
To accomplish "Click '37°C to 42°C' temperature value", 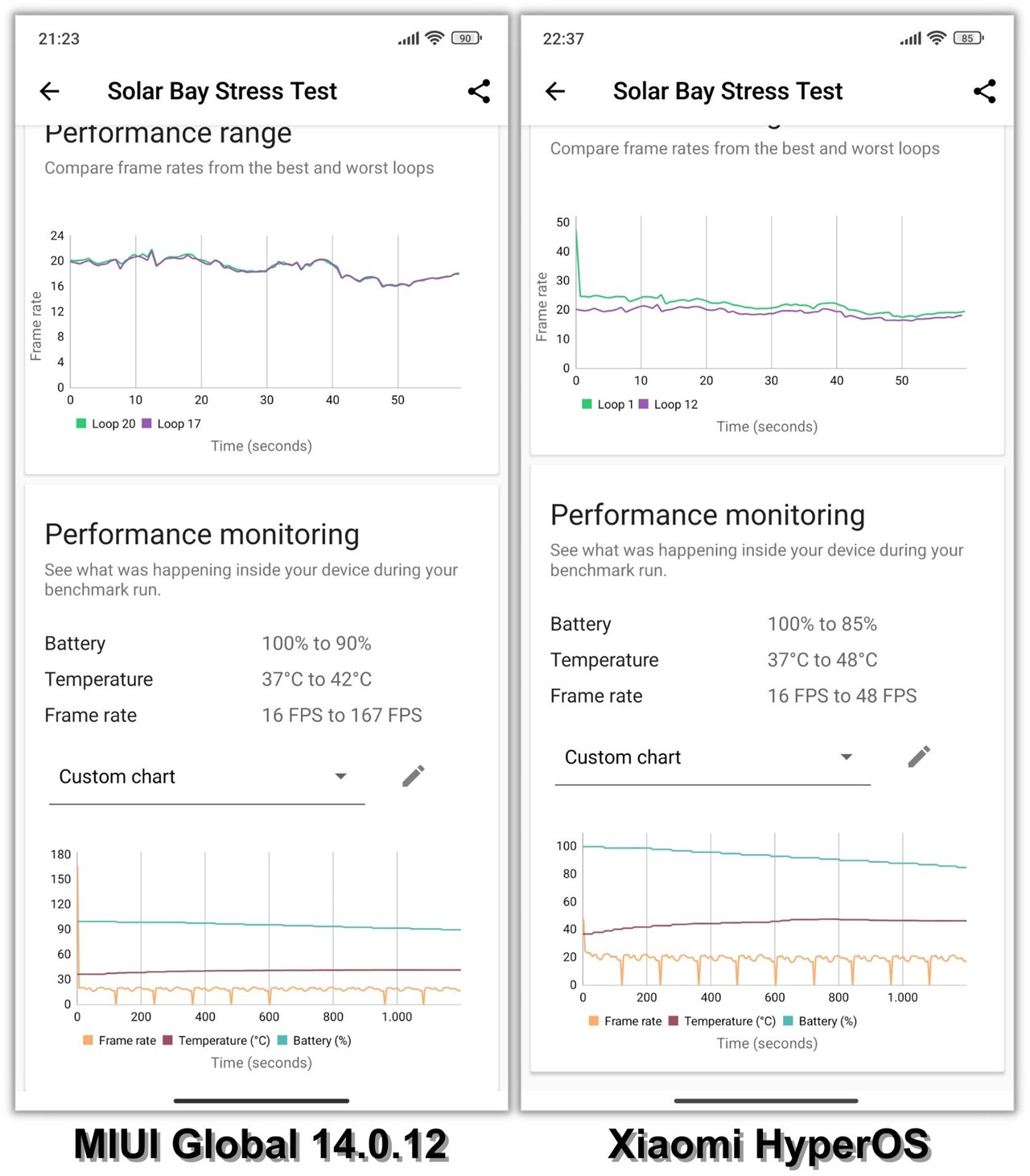I will point(316,679).
